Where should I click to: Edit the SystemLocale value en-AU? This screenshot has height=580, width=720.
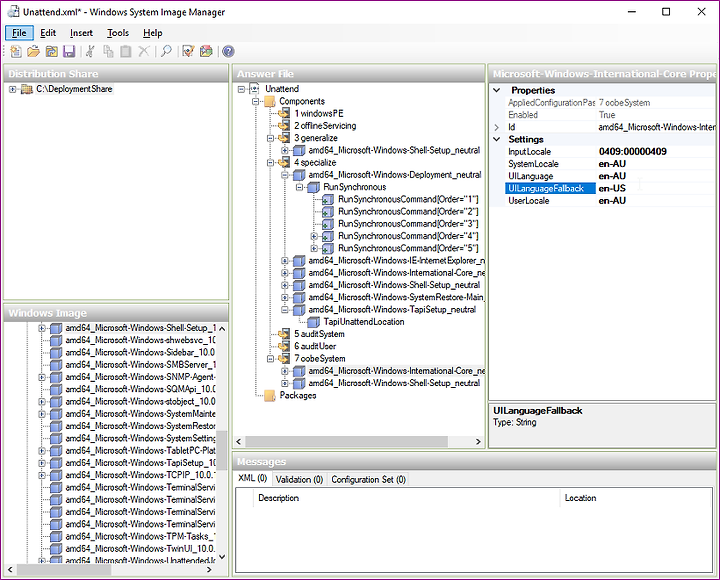pyautogui.click(x=655, y=164)
